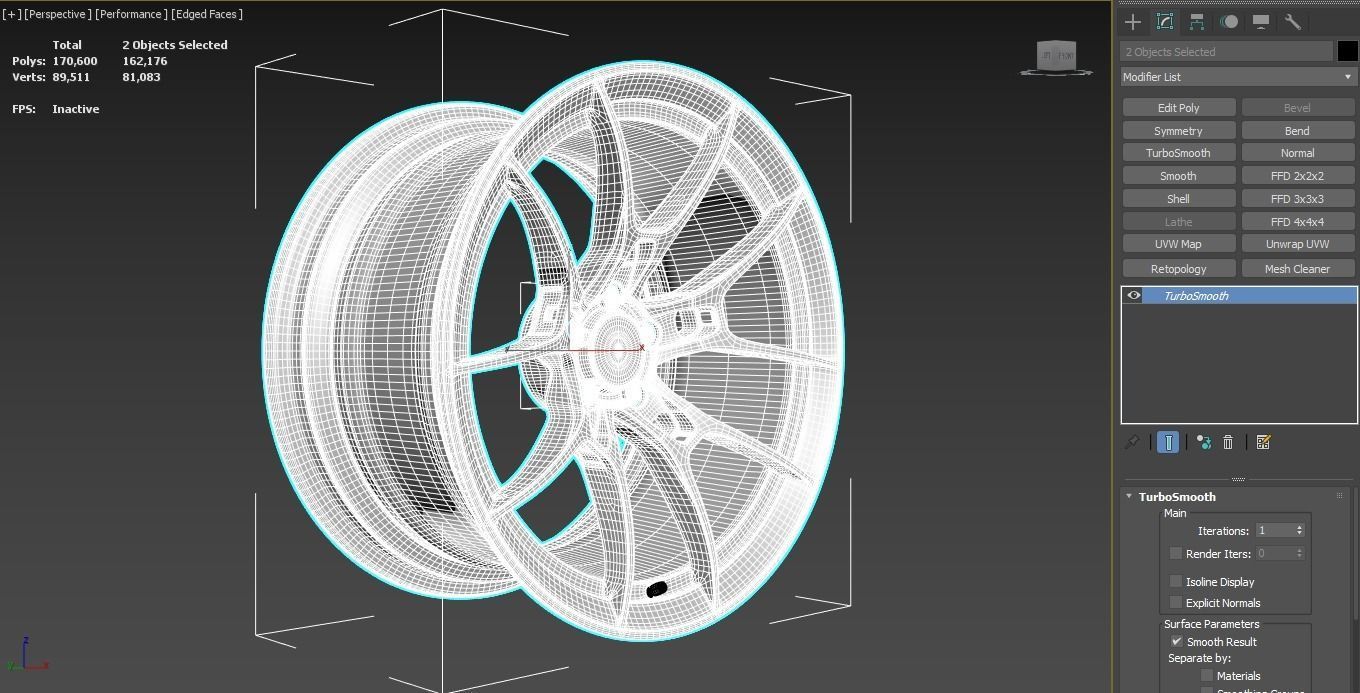Viewport: 1360px width, 693px height.
Task: Remove modifier with trash icon
Action: click(x=1228, y=442)
